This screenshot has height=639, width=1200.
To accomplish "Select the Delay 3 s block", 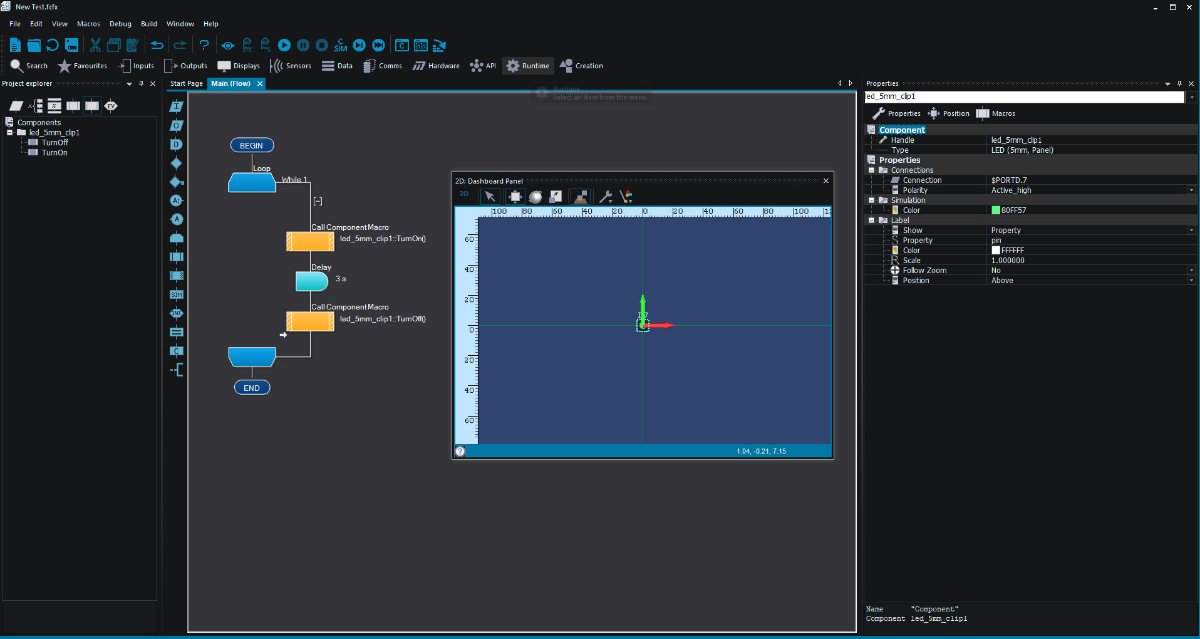I will [x=312, y=281].
